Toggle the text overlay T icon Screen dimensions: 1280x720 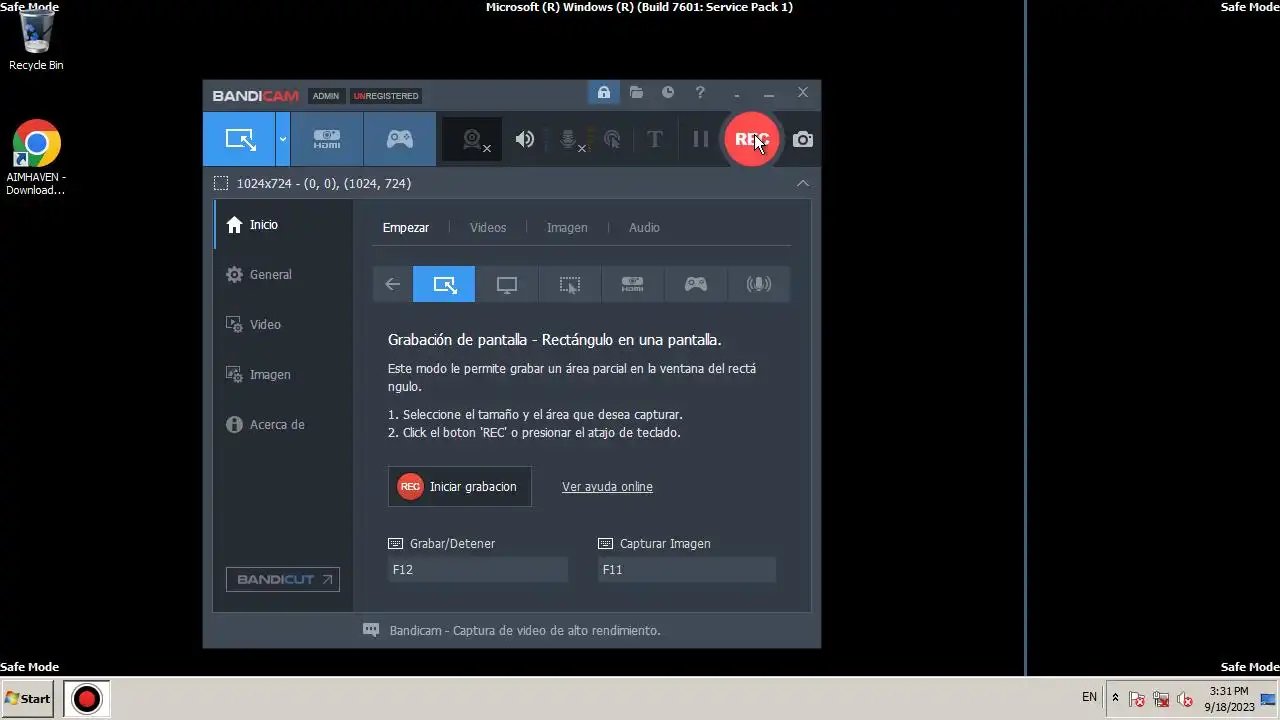click(655, 139)
